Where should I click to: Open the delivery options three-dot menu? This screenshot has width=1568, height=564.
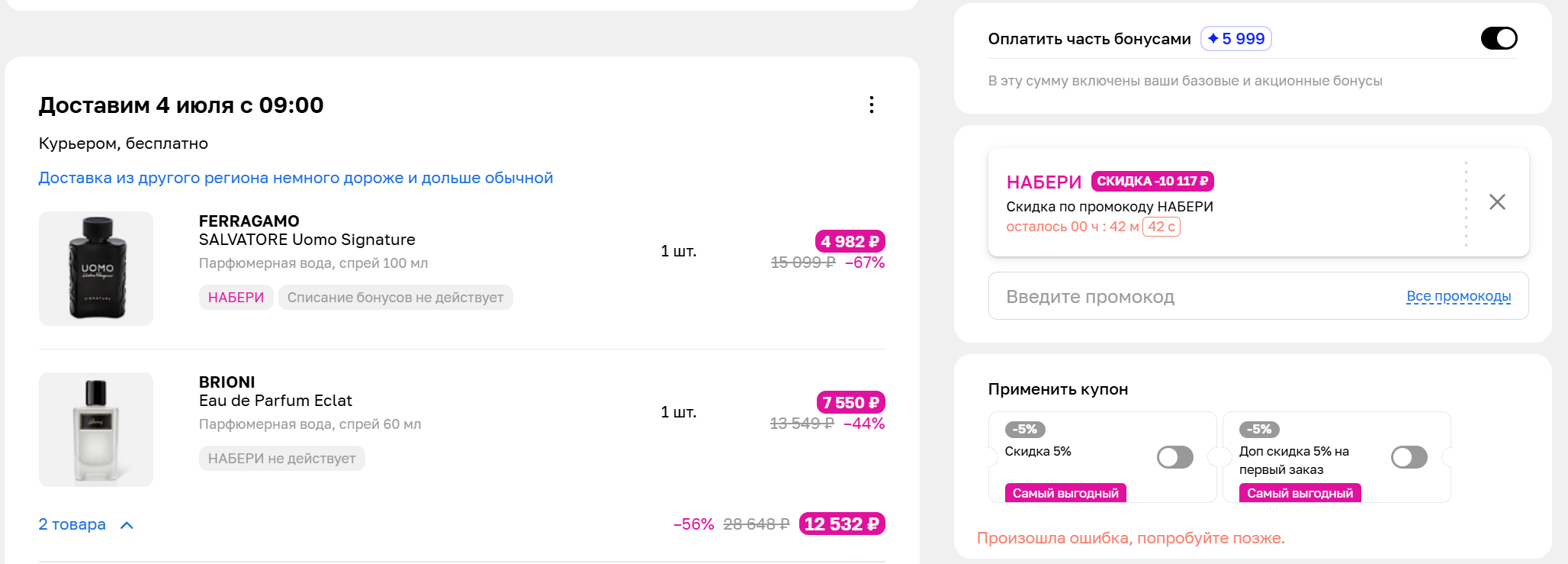[x=871, y=105]
